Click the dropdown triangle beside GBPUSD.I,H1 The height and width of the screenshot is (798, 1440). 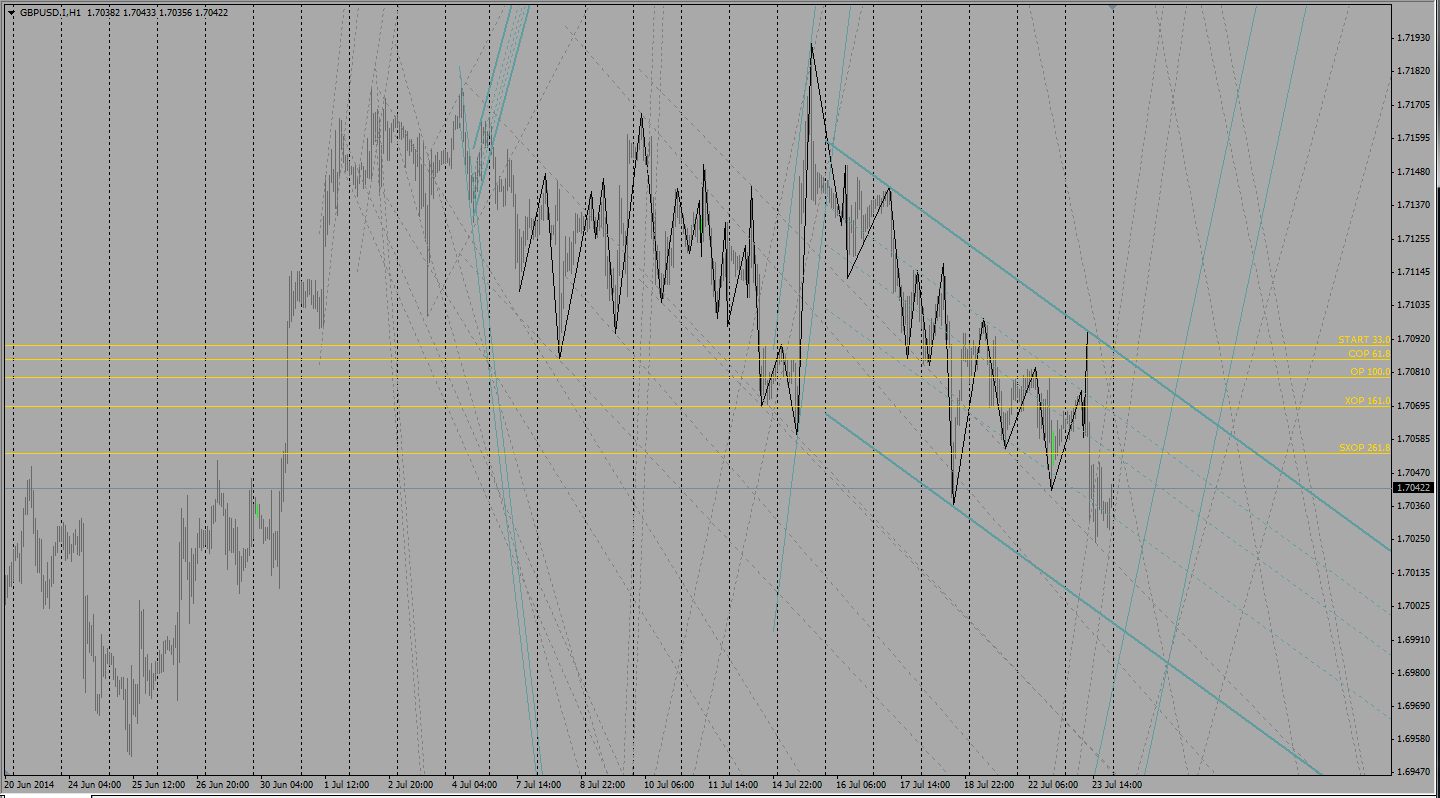coord(12,13)
